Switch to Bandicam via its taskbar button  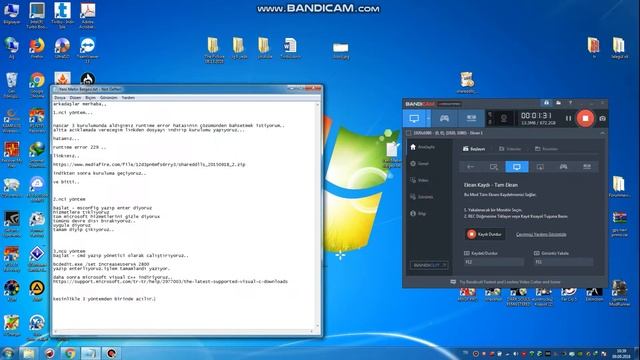tap(111, 353)
